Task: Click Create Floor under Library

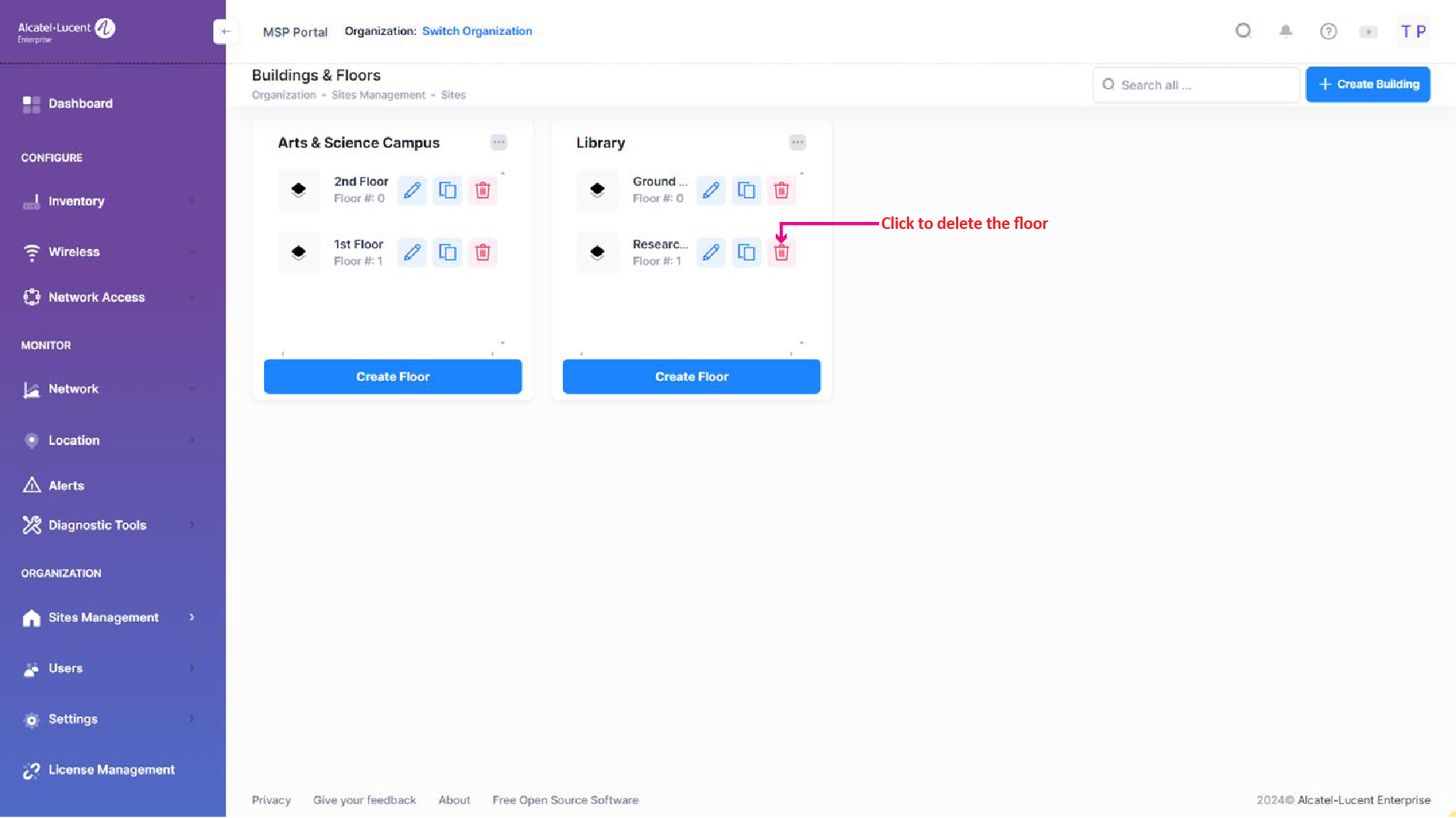Action: [x=691, y=376]
